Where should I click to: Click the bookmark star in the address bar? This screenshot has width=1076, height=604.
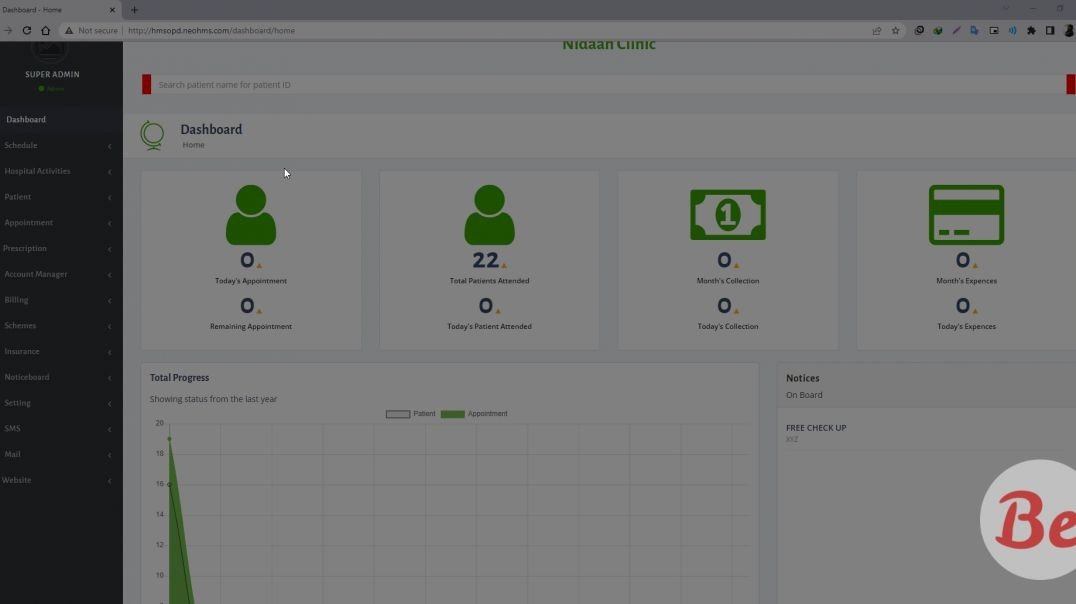895,30
